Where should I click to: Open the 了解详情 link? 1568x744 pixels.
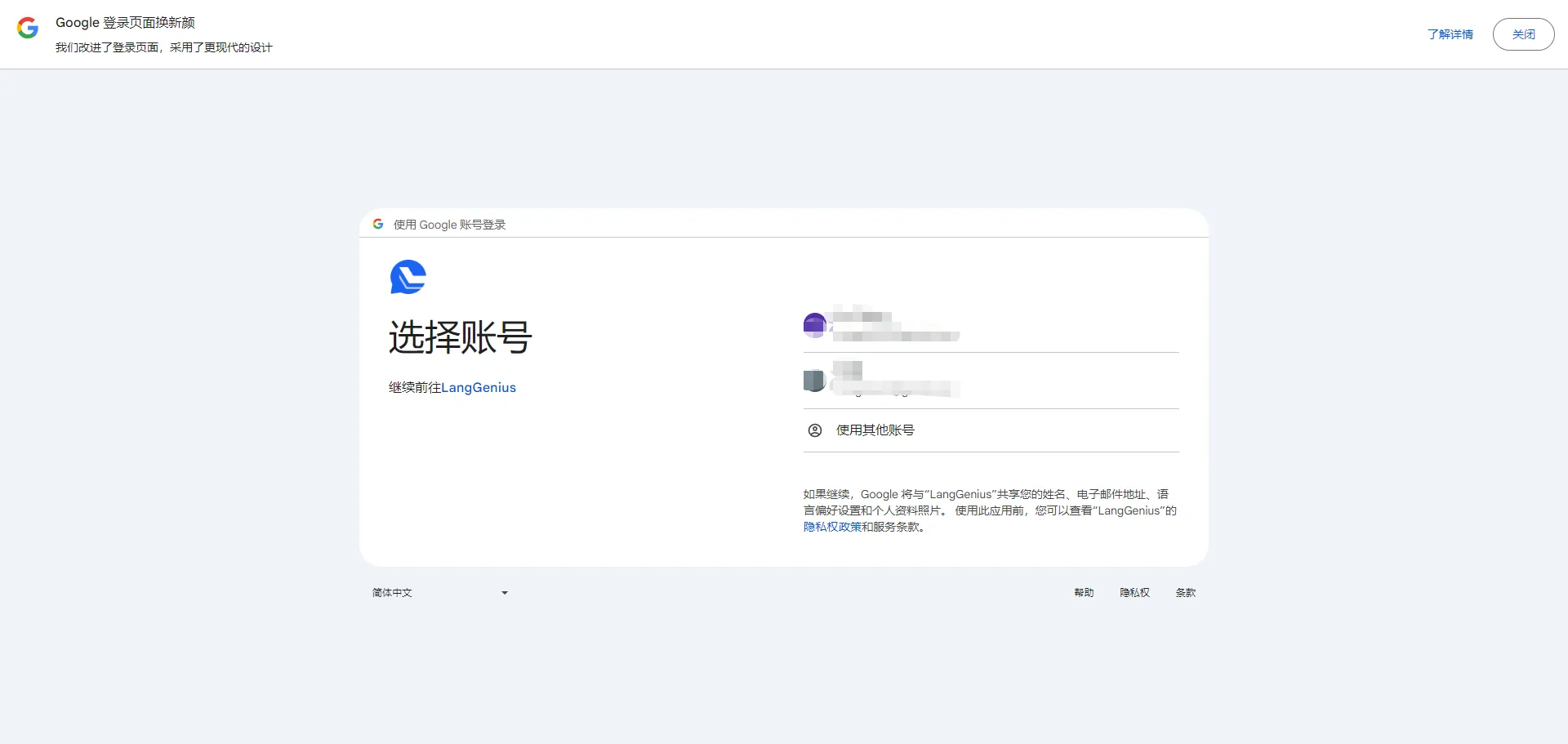pyautogui.click(x=1450, y=34)
